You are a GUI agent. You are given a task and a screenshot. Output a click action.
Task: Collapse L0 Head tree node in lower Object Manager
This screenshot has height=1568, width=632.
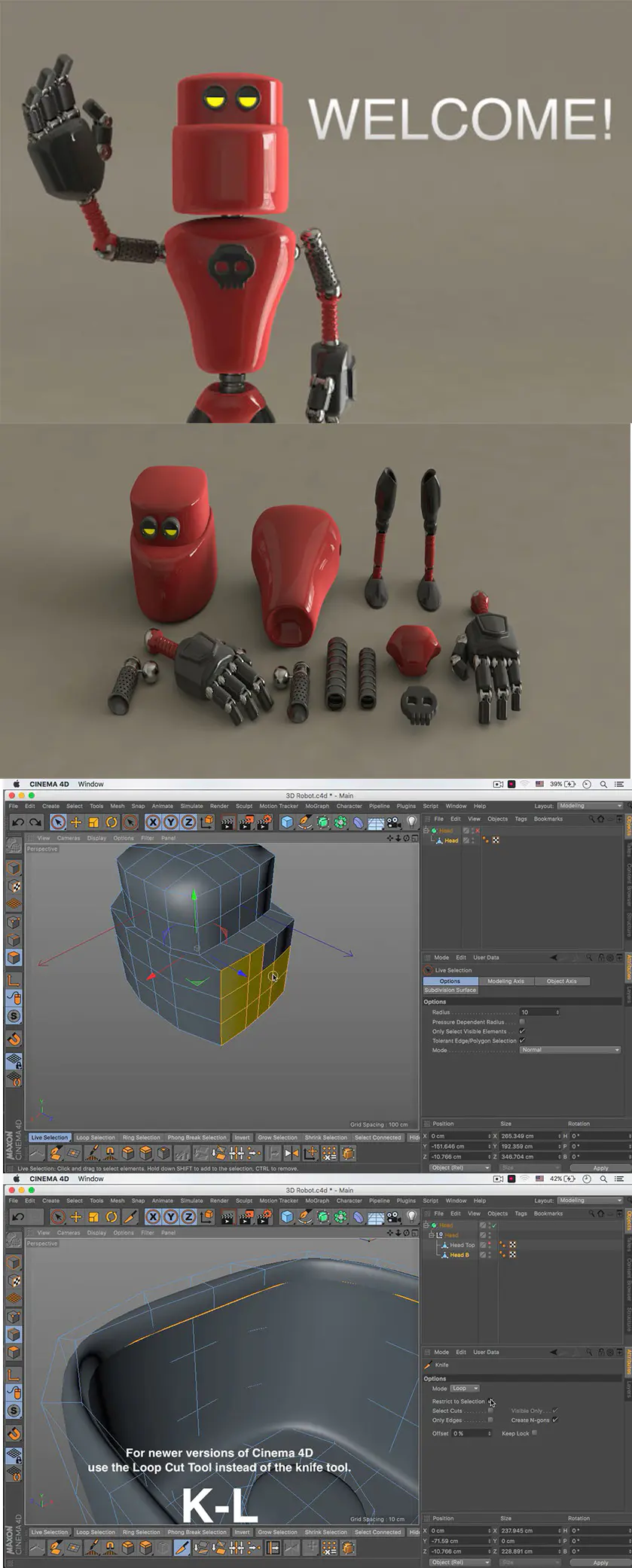432,1235
